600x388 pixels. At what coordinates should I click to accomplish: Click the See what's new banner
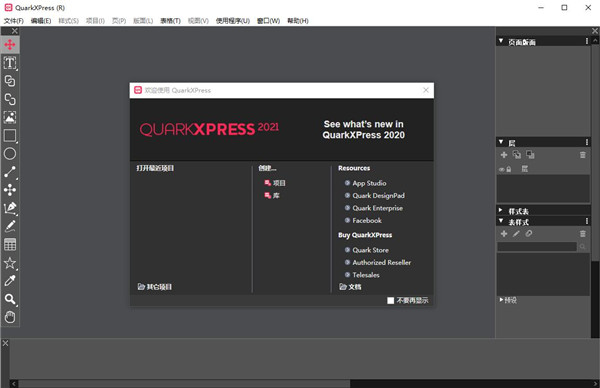363,129
